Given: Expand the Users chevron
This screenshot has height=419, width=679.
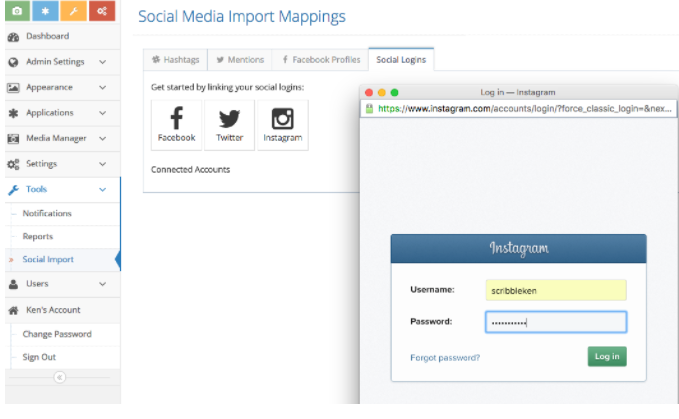Looking at the screenshot, I should coord(103,284).
